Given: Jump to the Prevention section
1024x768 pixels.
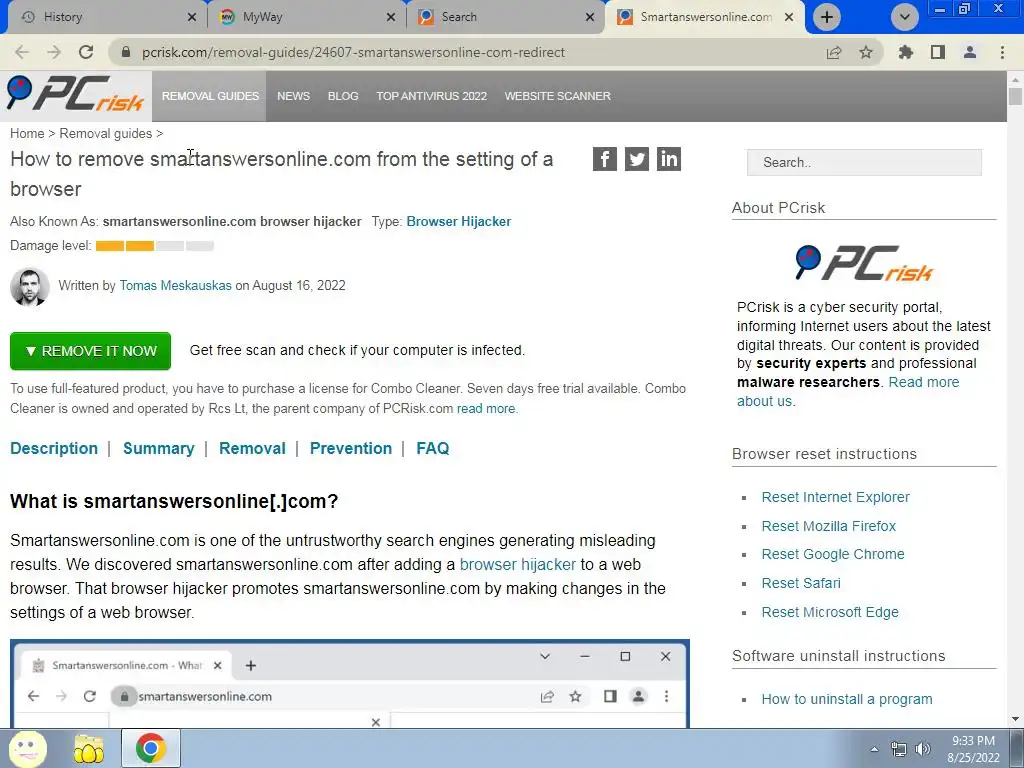Looking at the screenshot, I should (351, 449).
